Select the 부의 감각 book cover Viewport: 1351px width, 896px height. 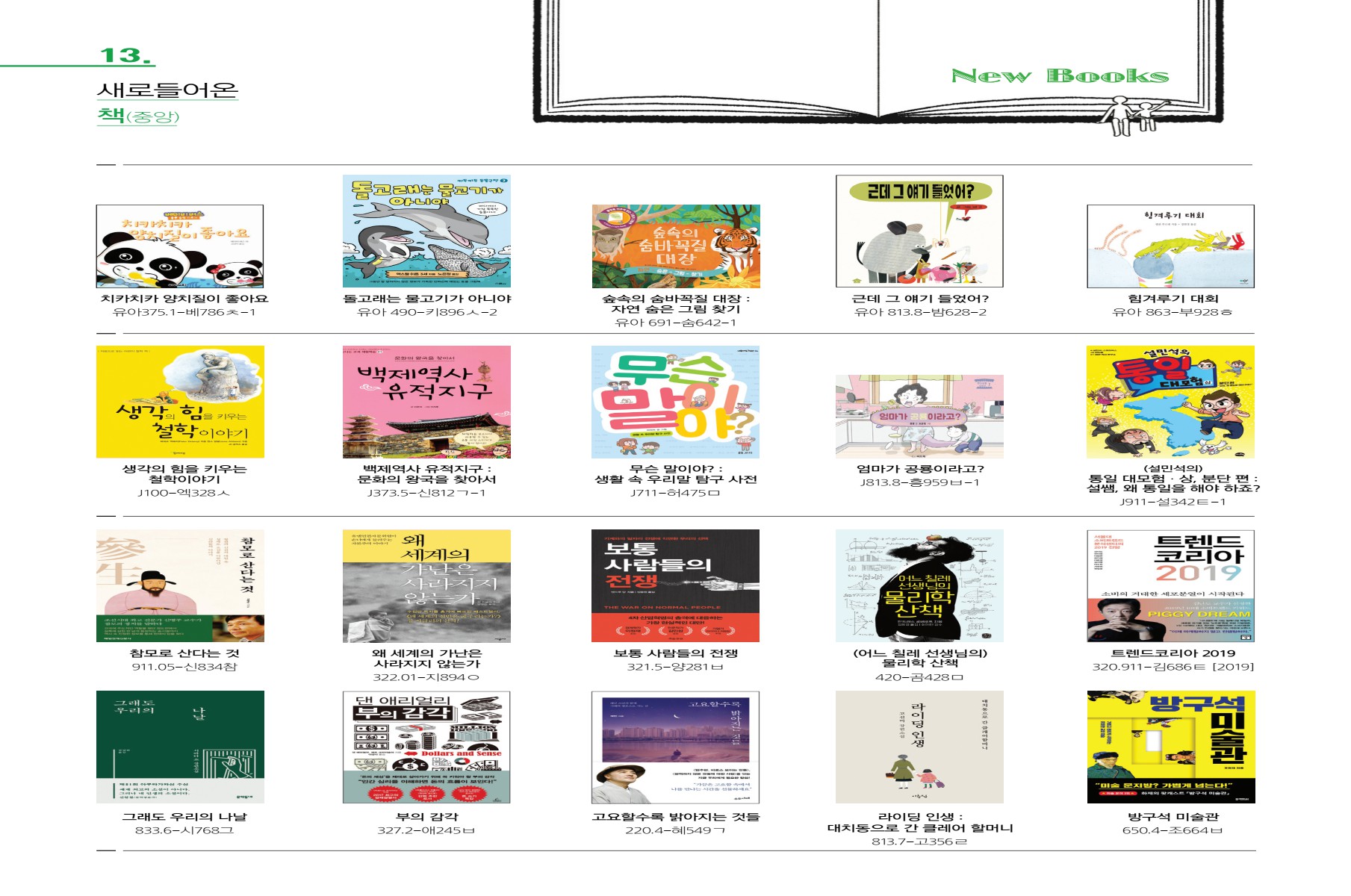point(426,747)
